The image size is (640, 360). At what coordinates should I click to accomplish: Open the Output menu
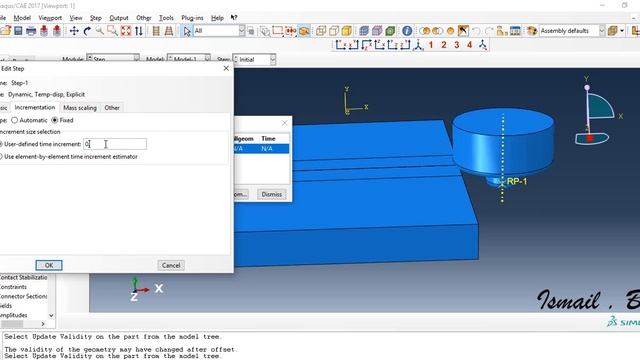[119, 18]
